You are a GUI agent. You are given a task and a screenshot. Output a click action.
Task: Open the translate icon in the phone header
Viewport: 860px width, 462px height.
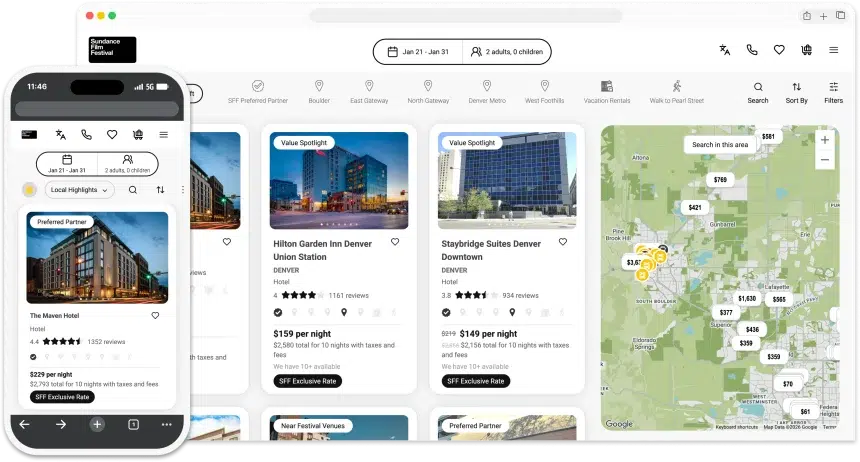(x=61, y=134)
